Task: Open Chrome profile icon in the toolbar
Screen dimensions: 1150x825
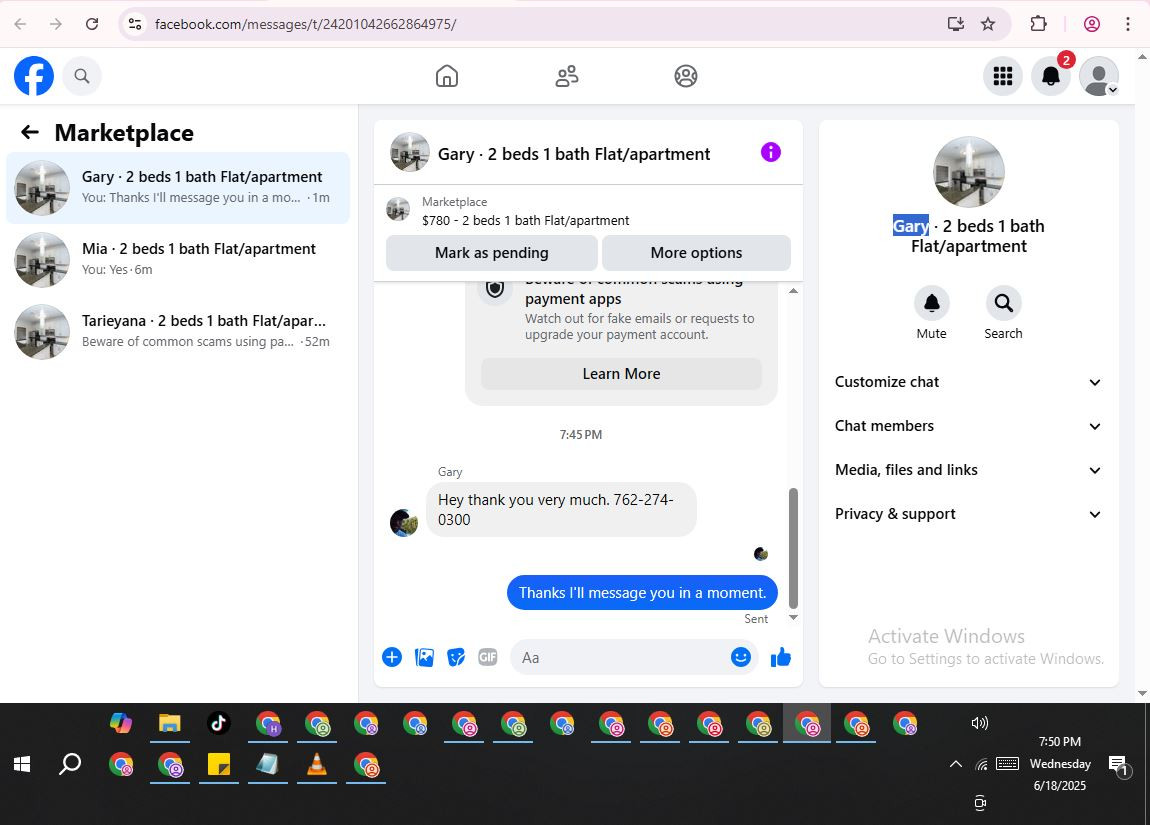Action: [1091, 24]
